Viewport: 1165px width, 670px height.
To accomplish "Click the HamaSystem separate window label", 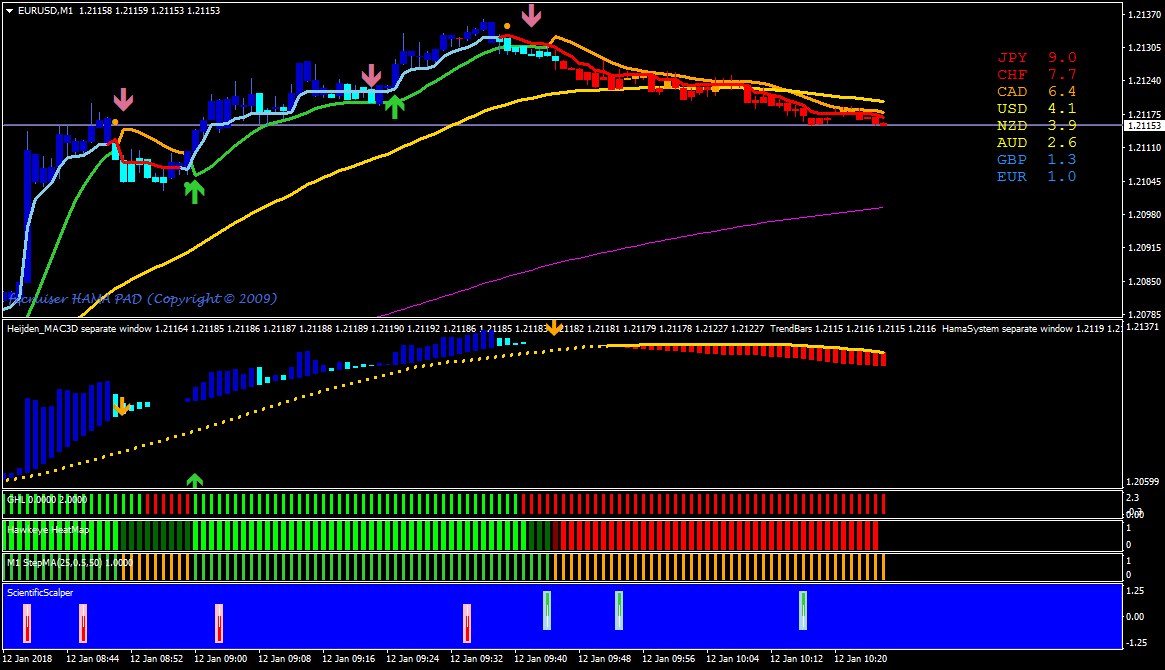I will point(1007,328).
